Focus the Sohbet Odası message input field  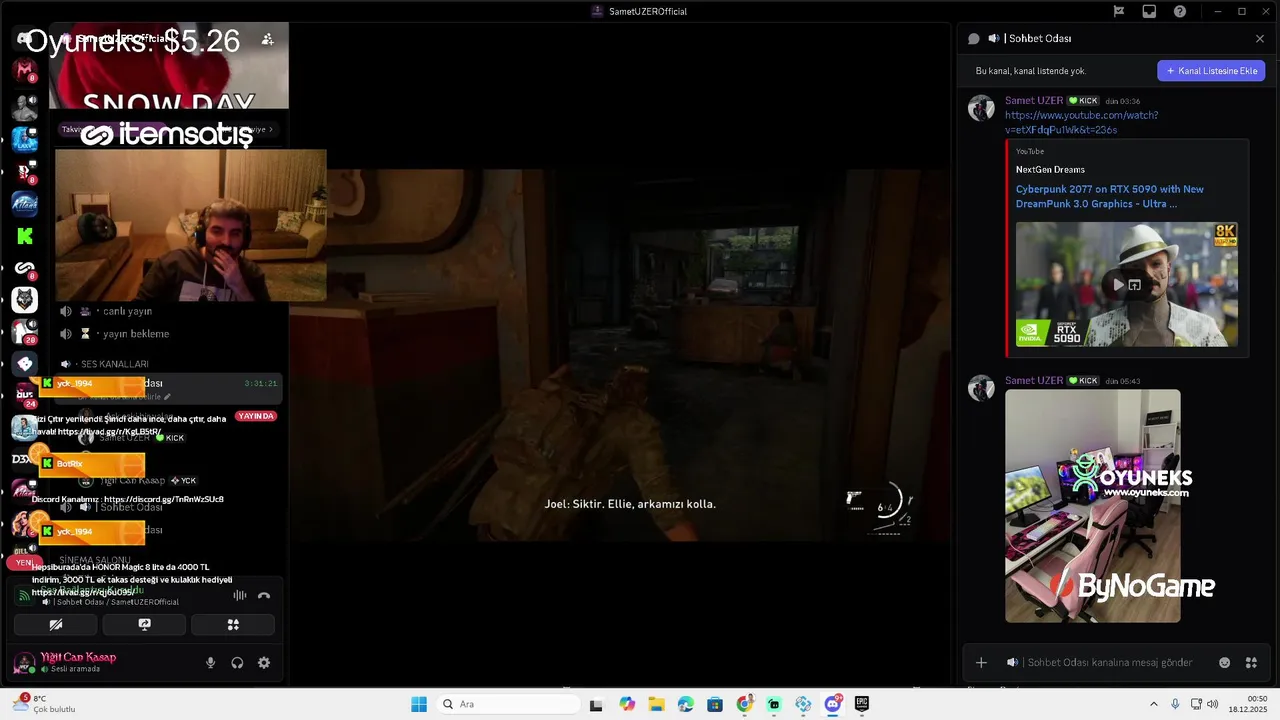click(x=1110, y=662)
